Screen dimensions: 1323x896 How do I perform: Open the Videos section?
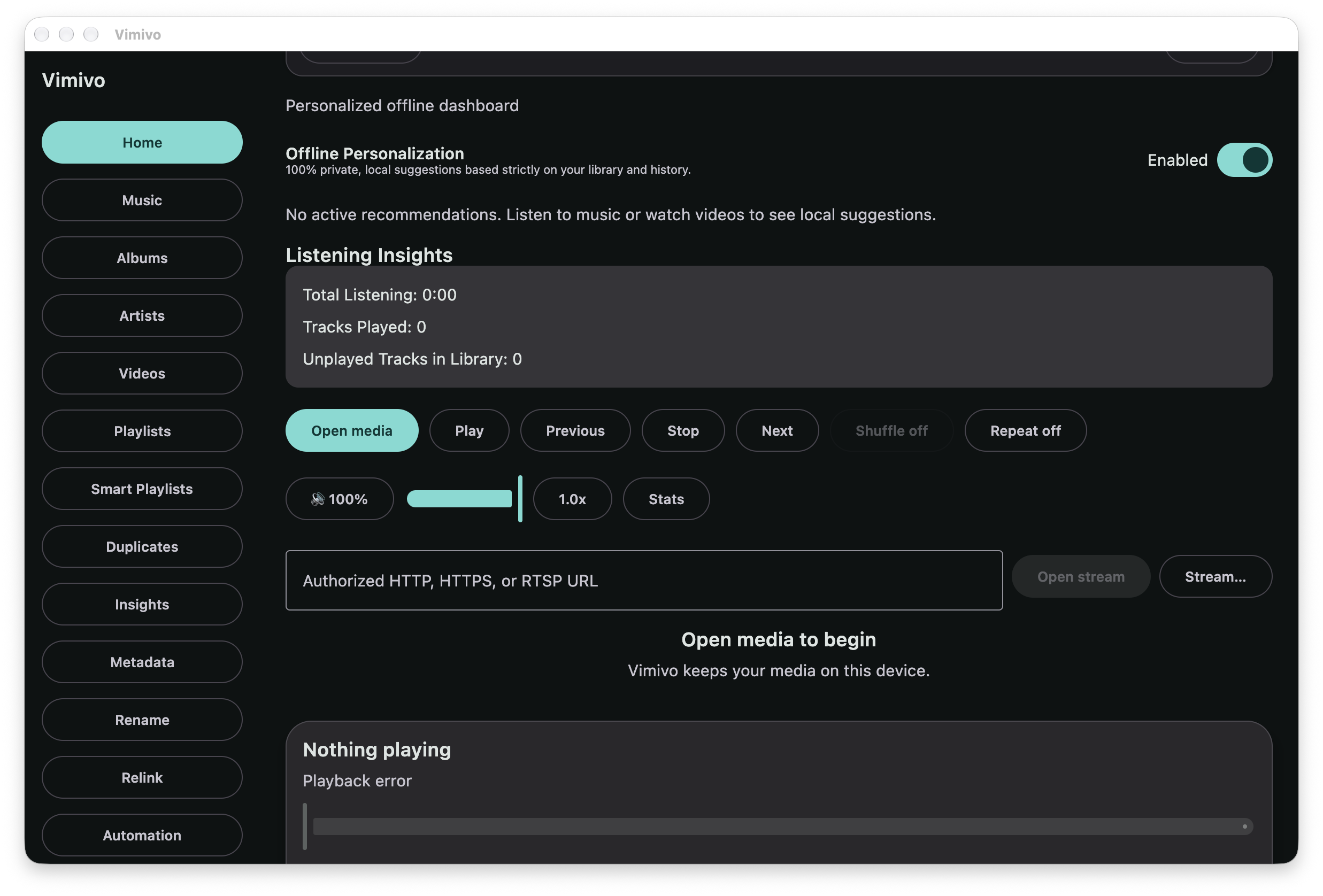[142, 374]
